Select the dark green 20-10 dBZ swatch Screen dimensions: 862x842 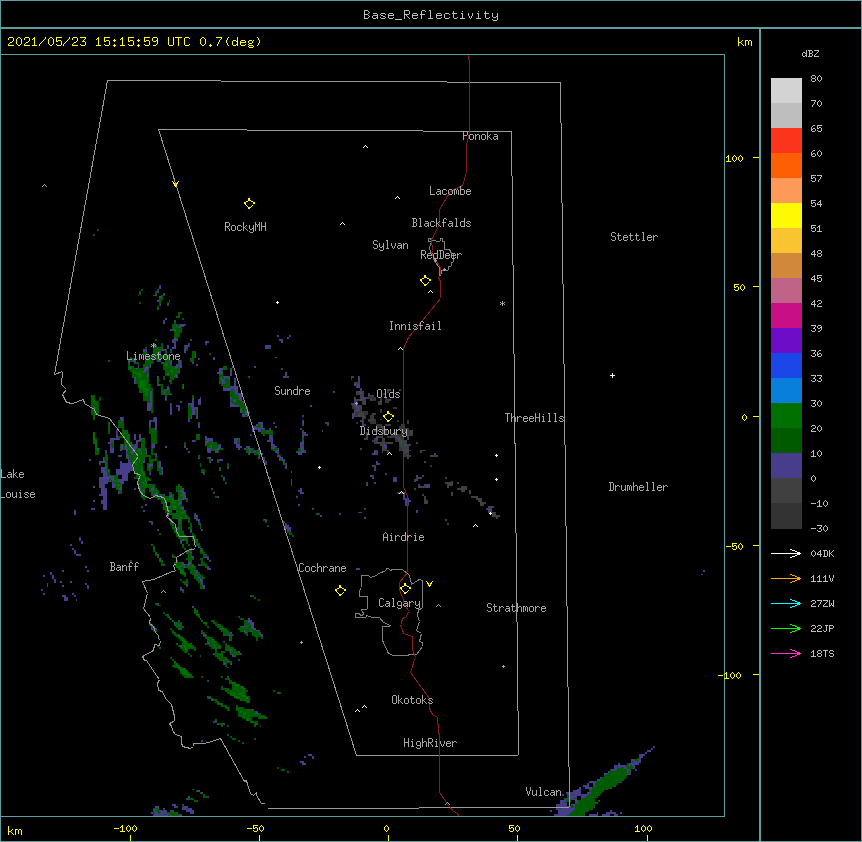pos(786,441)
